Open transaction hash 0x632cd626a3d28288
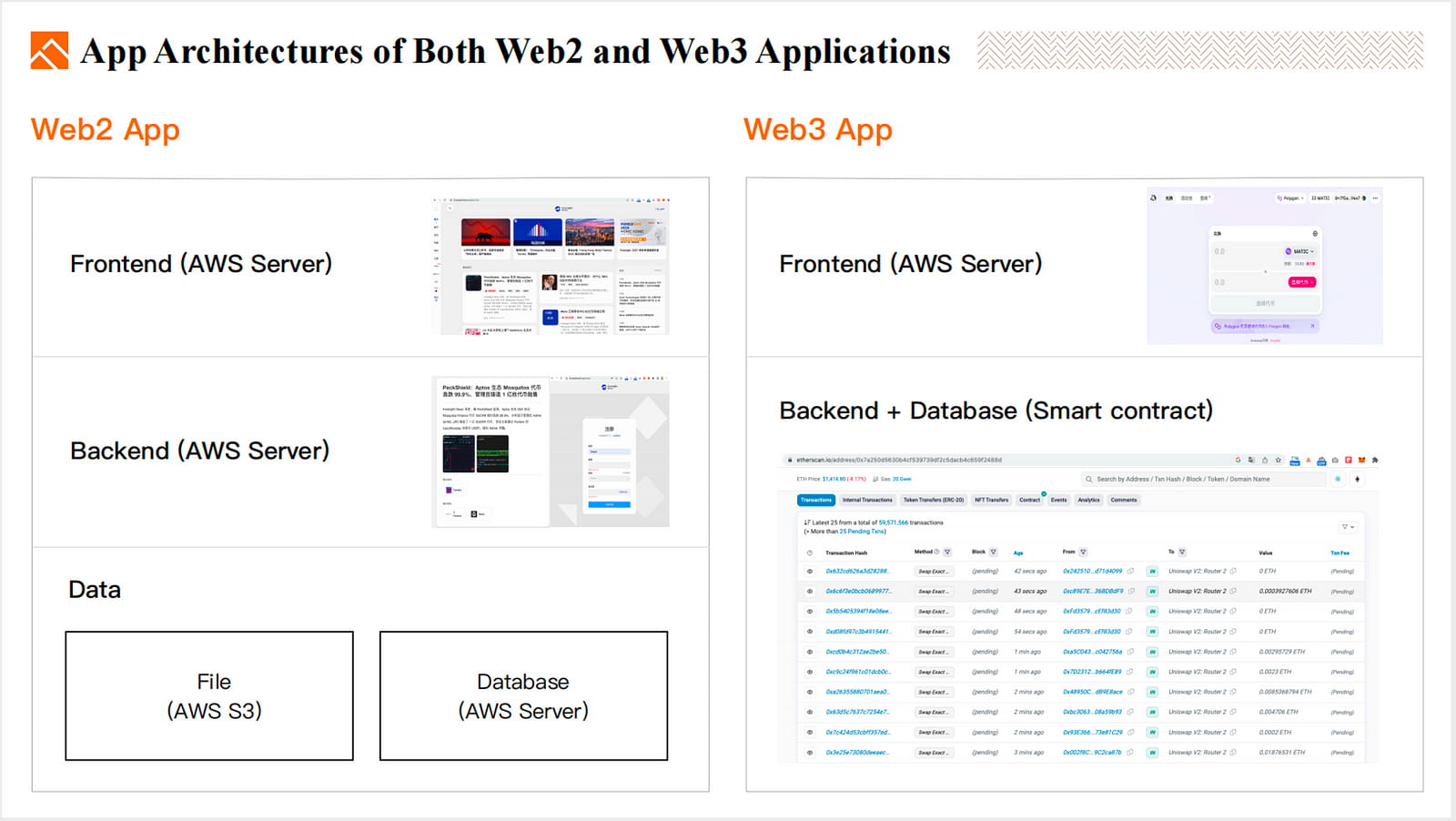The image size is (1456, 821). click(856, 572)
